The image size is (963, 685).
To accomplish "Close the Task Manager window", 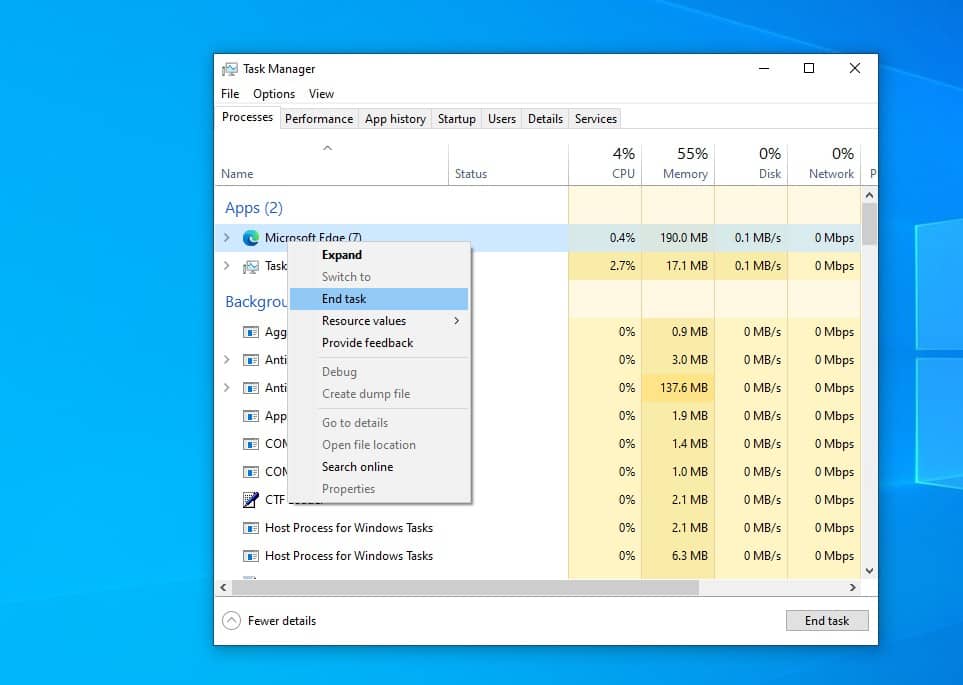I will pos(854,68).
